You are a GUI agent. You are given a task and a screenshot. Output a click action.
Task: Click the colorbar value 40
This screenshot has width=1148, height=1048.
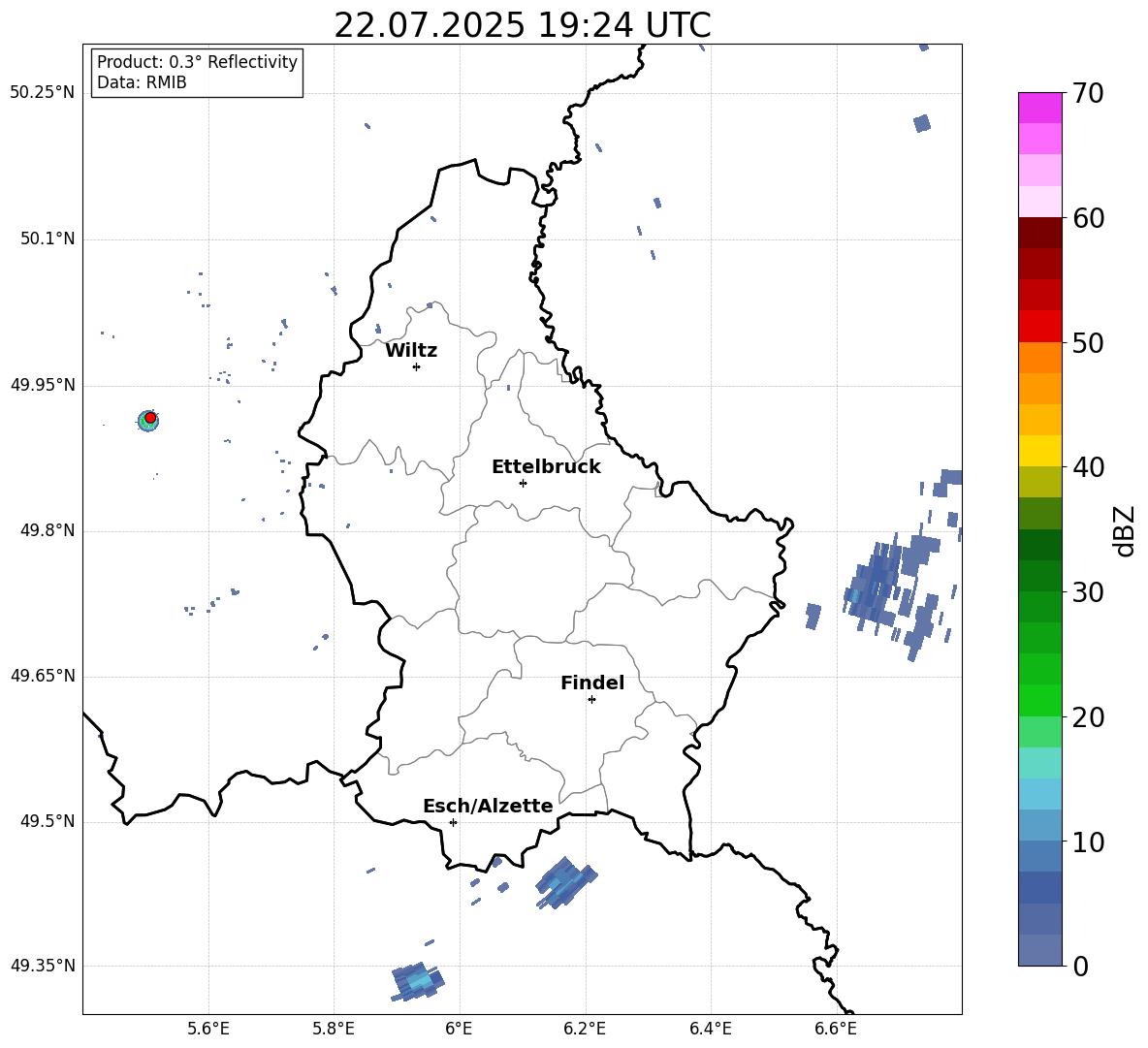tap(1088, 467)
